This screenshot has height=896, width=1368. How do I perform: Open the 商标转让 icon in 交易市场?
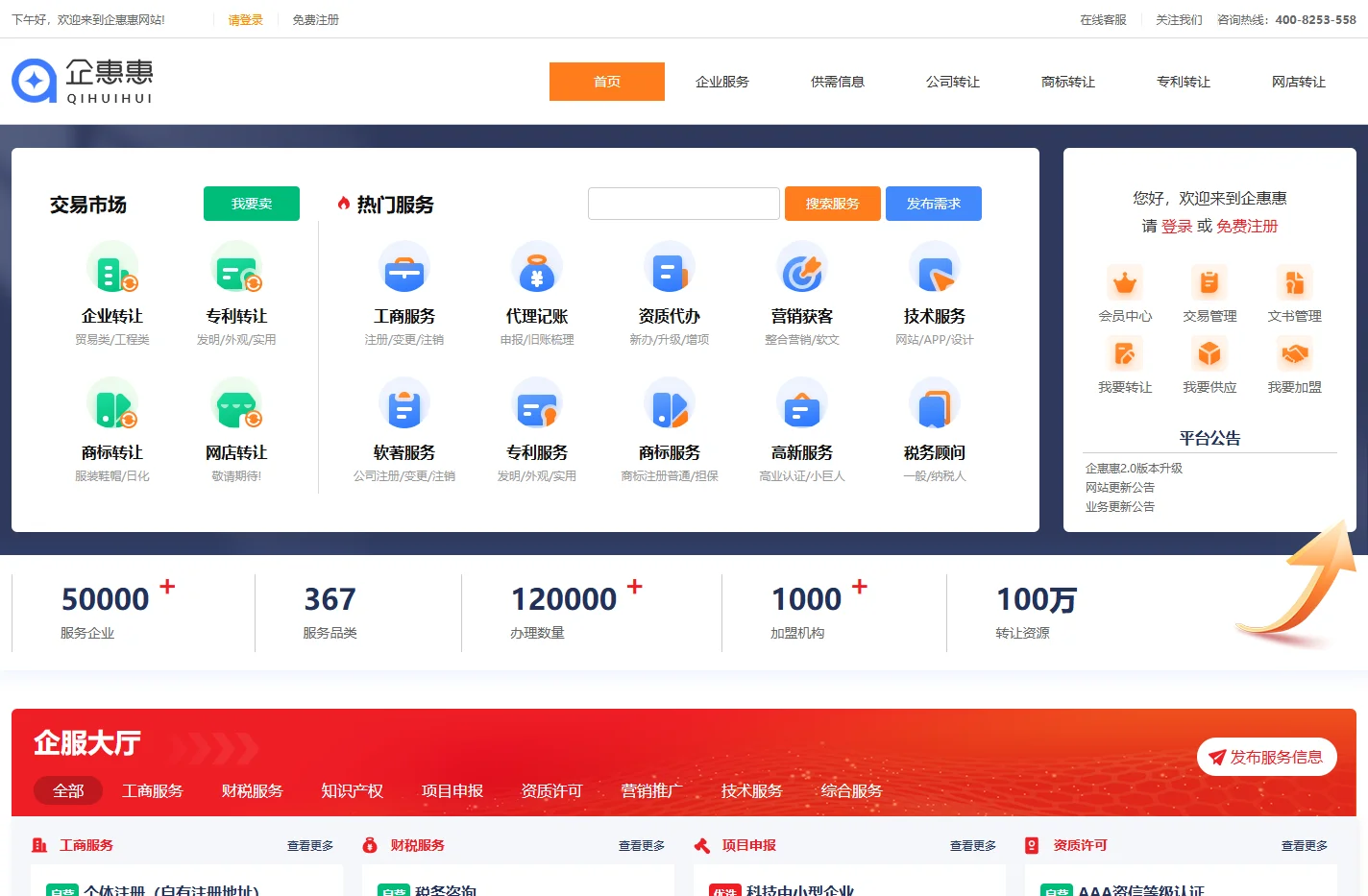click(112, 404)
